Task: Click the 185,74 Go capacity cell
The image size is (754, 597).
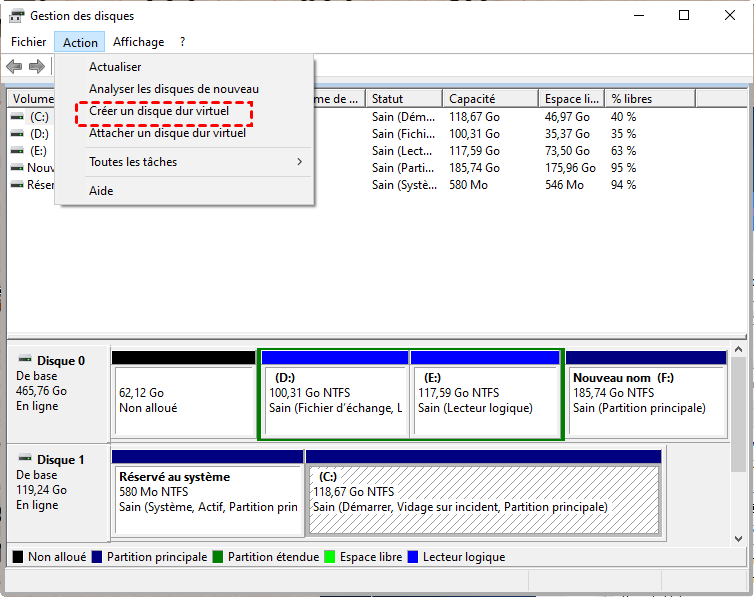Action: [474, 168]
